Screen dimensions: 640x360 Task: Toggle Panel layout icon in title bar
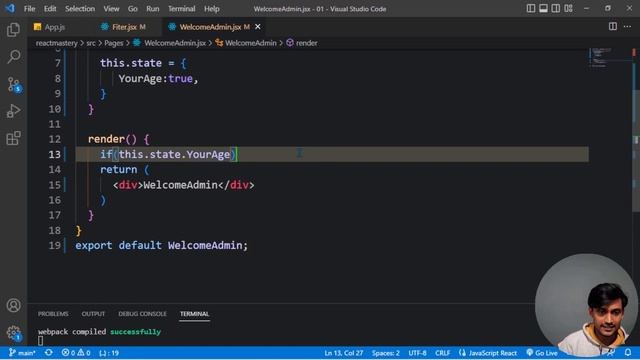tap(543, 8)
